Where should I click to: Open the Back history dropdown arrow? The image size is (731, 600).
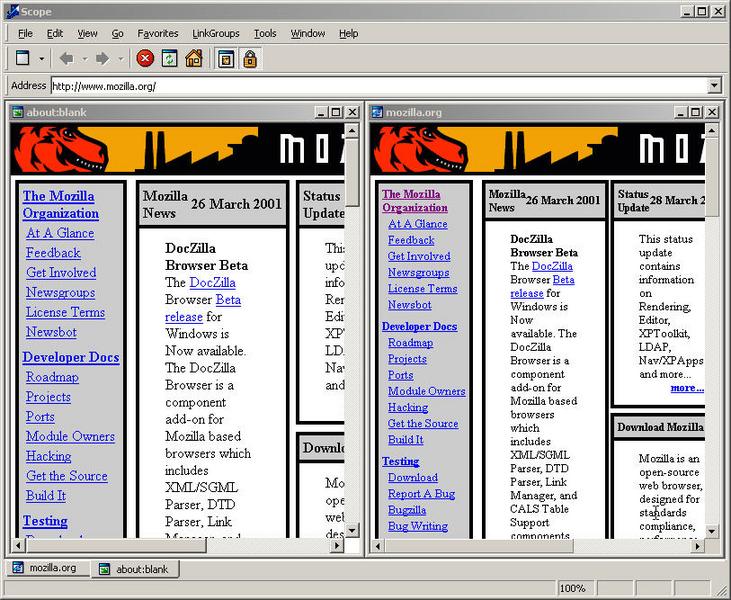[85, 59]
